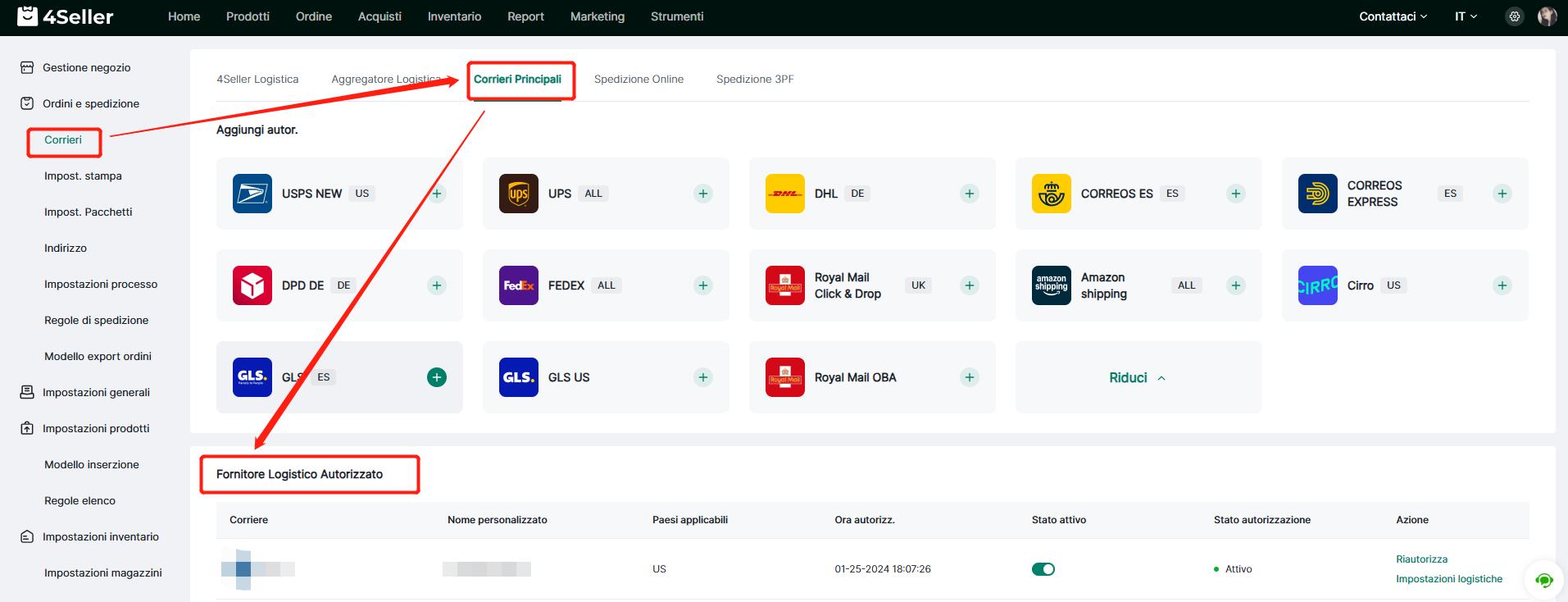The width and height of the screenshot is (1568, 602).
Task: Open the Report menu
Action: pos(525,16)
